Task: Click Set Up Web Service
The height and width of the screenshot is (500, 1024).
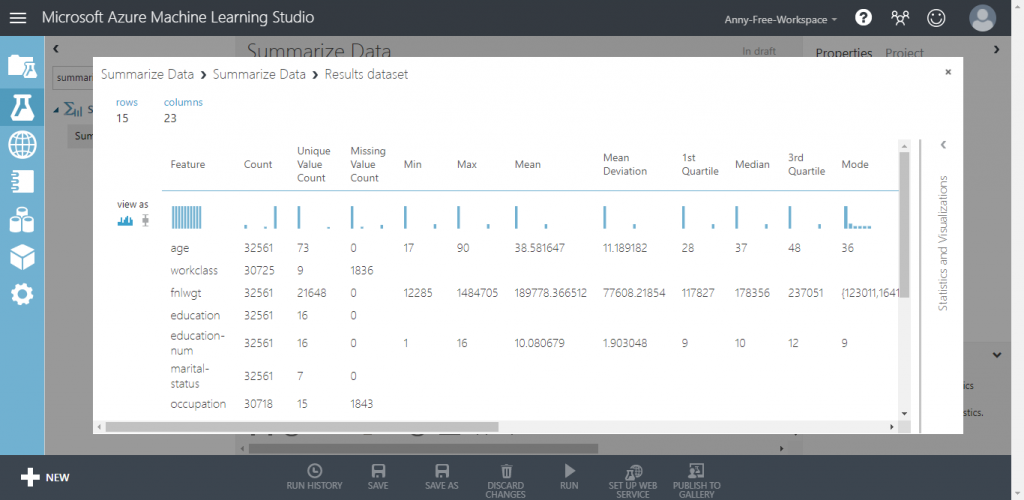Action: 633,481
